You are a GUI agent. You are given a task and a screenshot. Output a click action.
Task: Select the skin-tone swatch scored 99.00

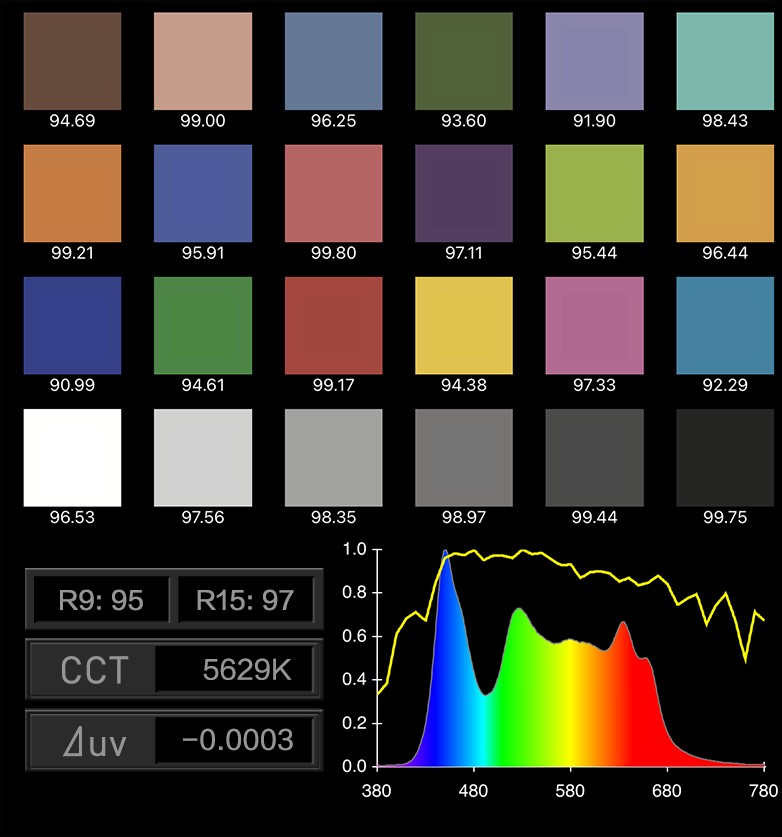[203, 61]
